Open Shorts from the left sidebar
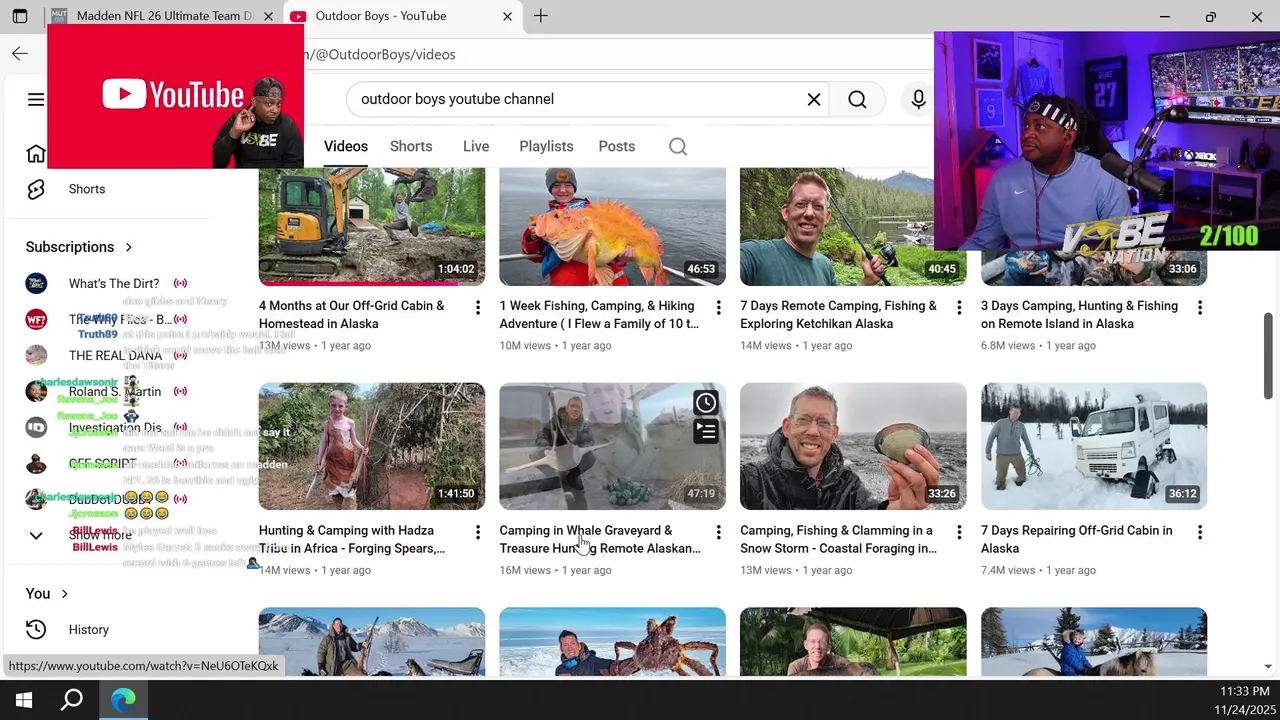Image resolution: width=1280 pixels, height=720 pixels. point(87,189)
